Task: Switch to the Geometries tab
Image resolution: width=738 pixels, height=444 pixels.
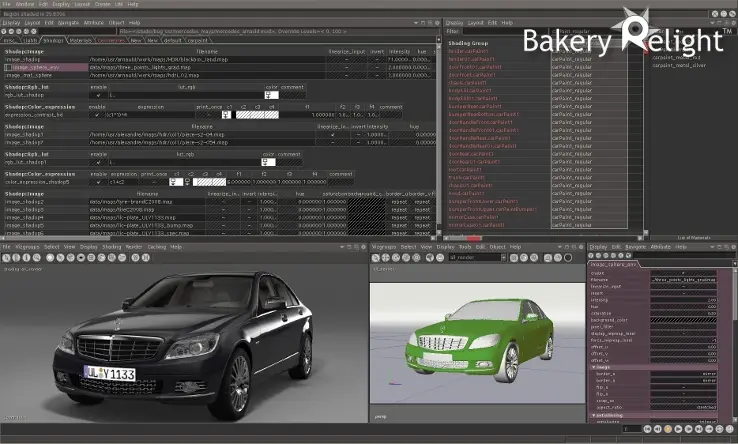Action: [x=111, y=41]
